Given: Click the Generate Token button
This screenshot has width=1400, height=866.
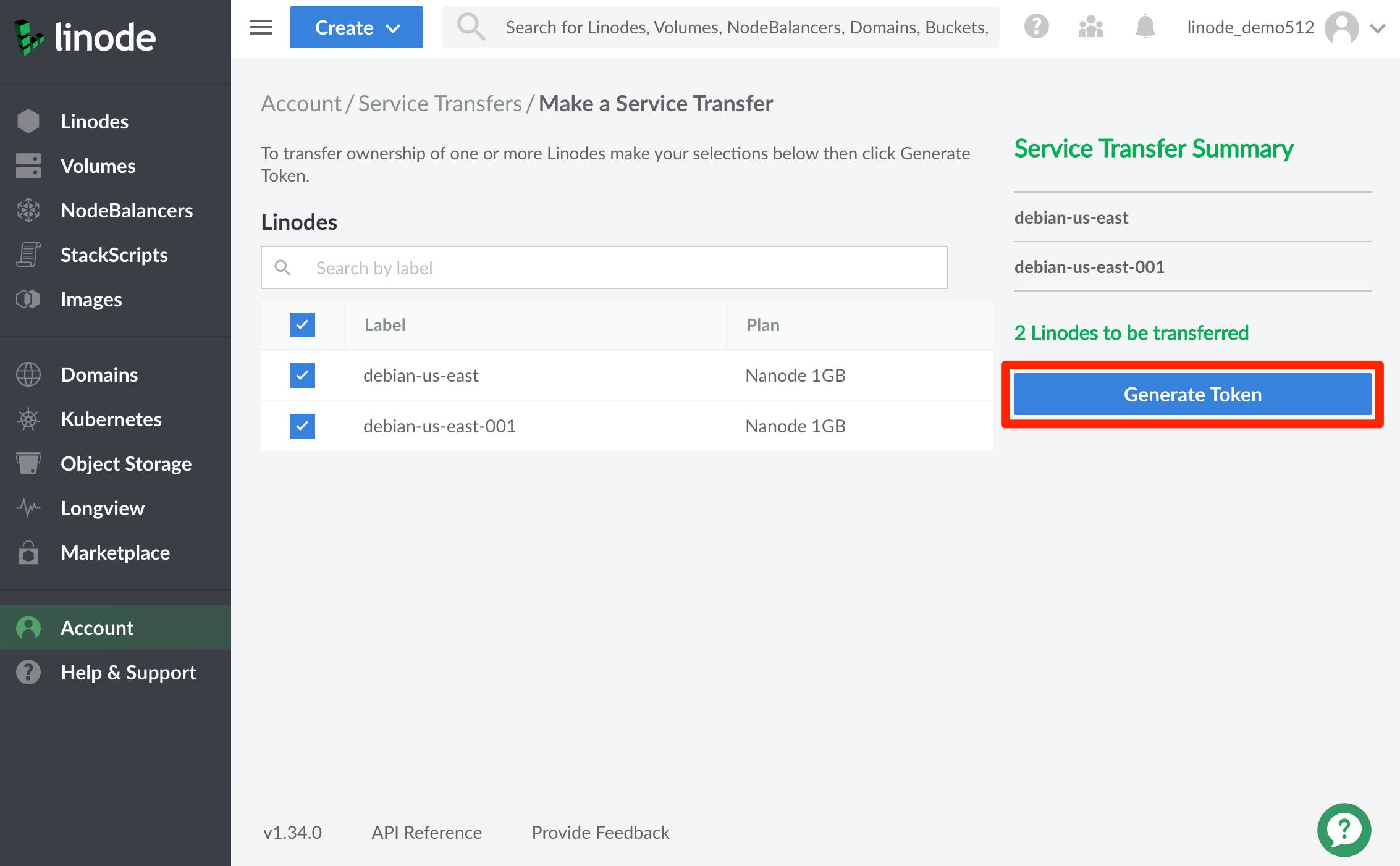Looking at the screenshot, I should [x=1192, y=395].
